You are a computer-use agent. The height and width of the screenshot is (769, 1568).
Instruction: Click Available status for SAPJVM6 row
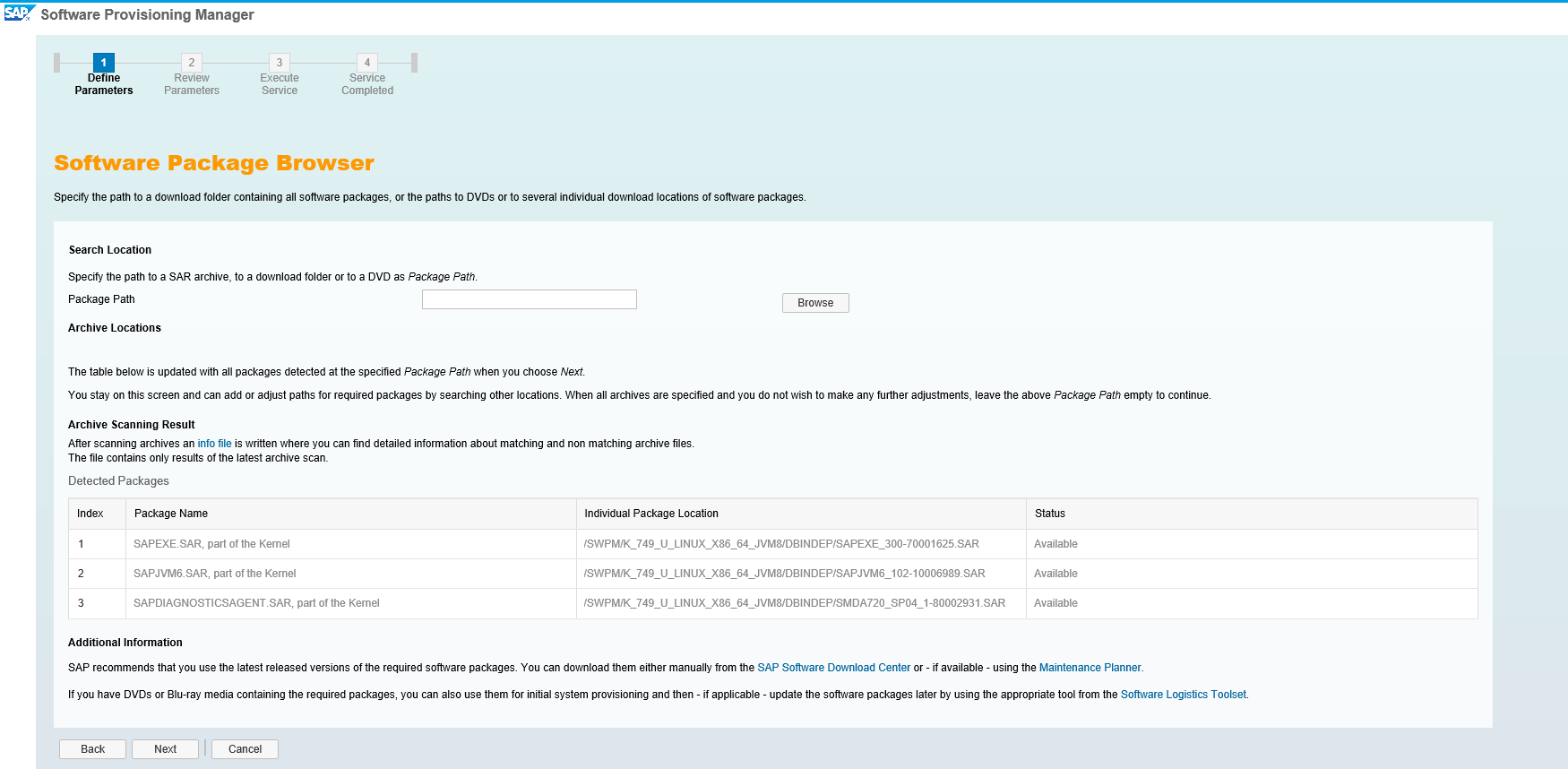1252,574
